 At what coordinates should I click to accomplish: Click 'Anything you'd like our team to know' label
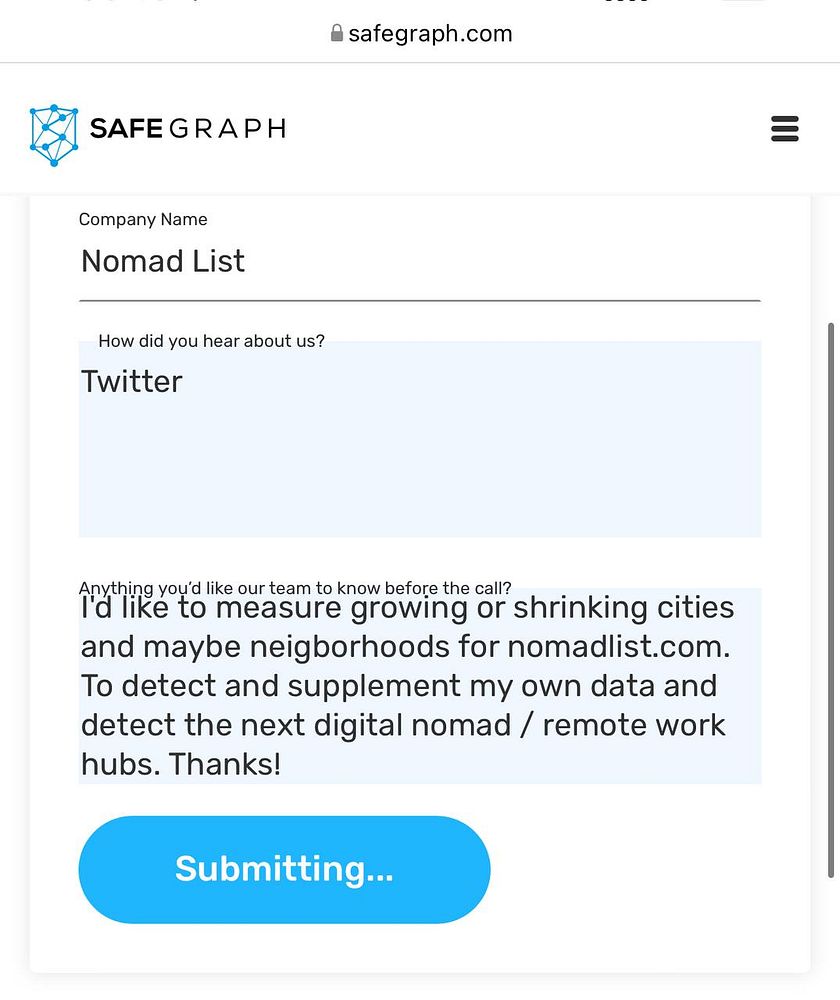coord(295,588)
